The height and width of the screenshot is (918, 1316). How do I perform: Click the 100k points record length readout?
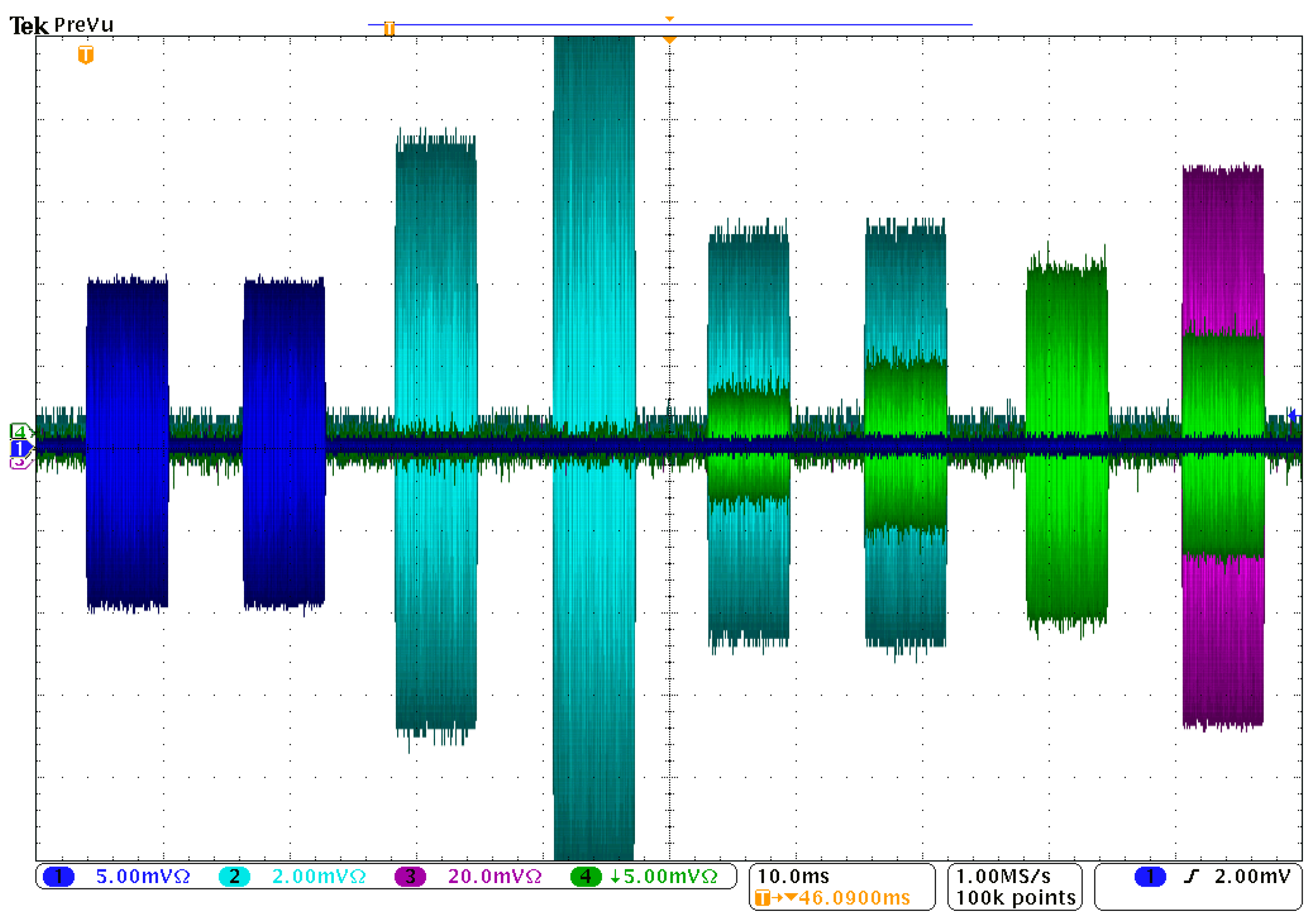point(1016,897)
